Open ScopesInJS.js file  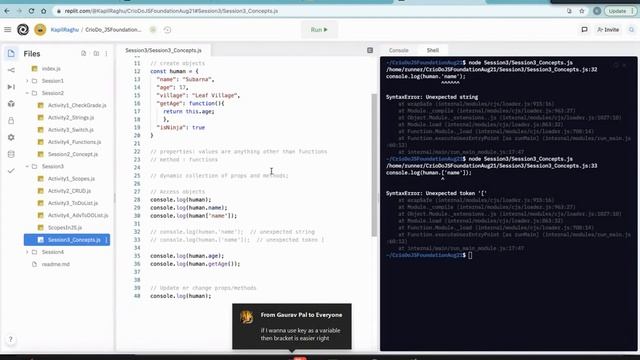click(64, 227)
